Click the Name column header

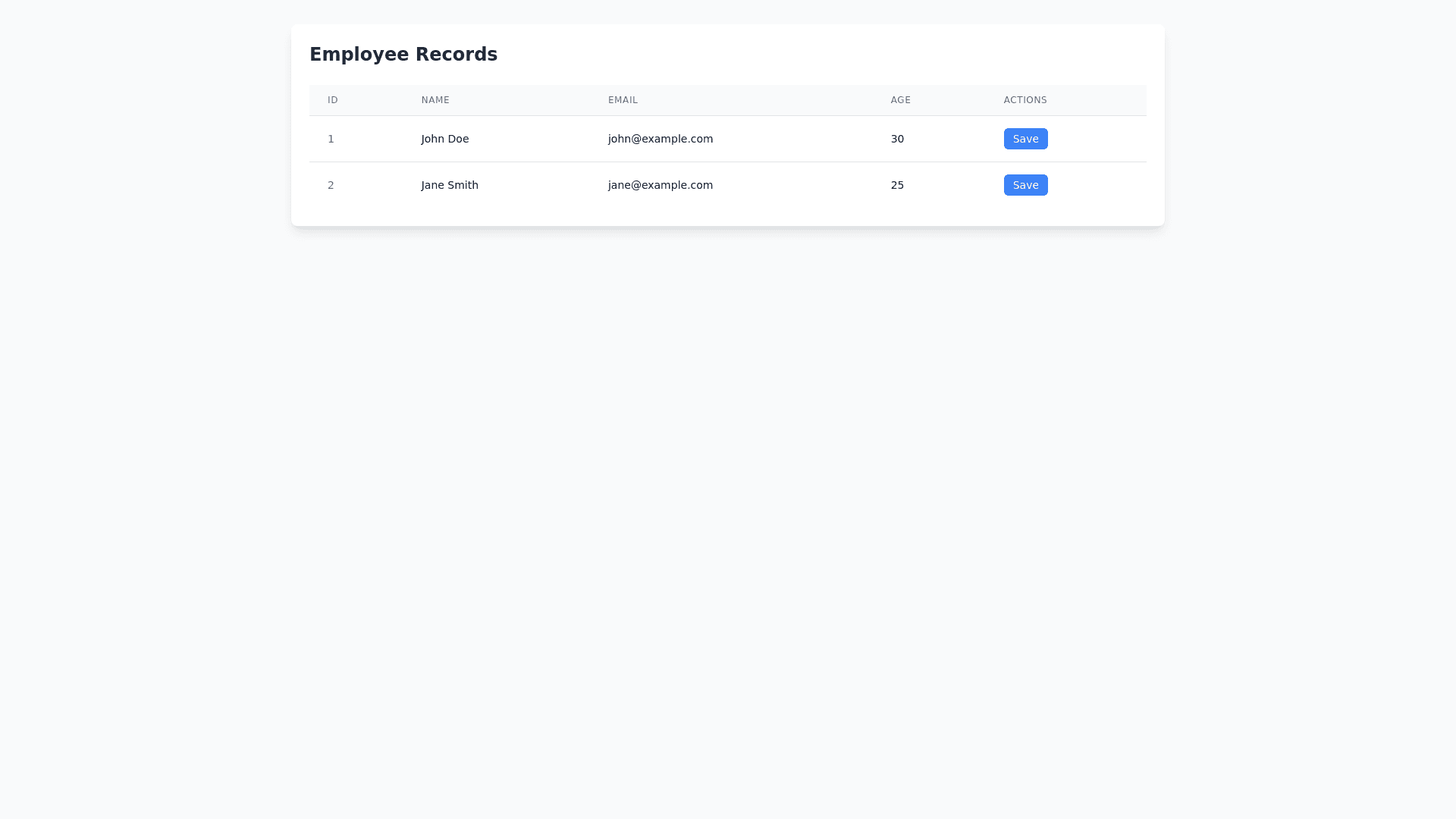point(435,100)
